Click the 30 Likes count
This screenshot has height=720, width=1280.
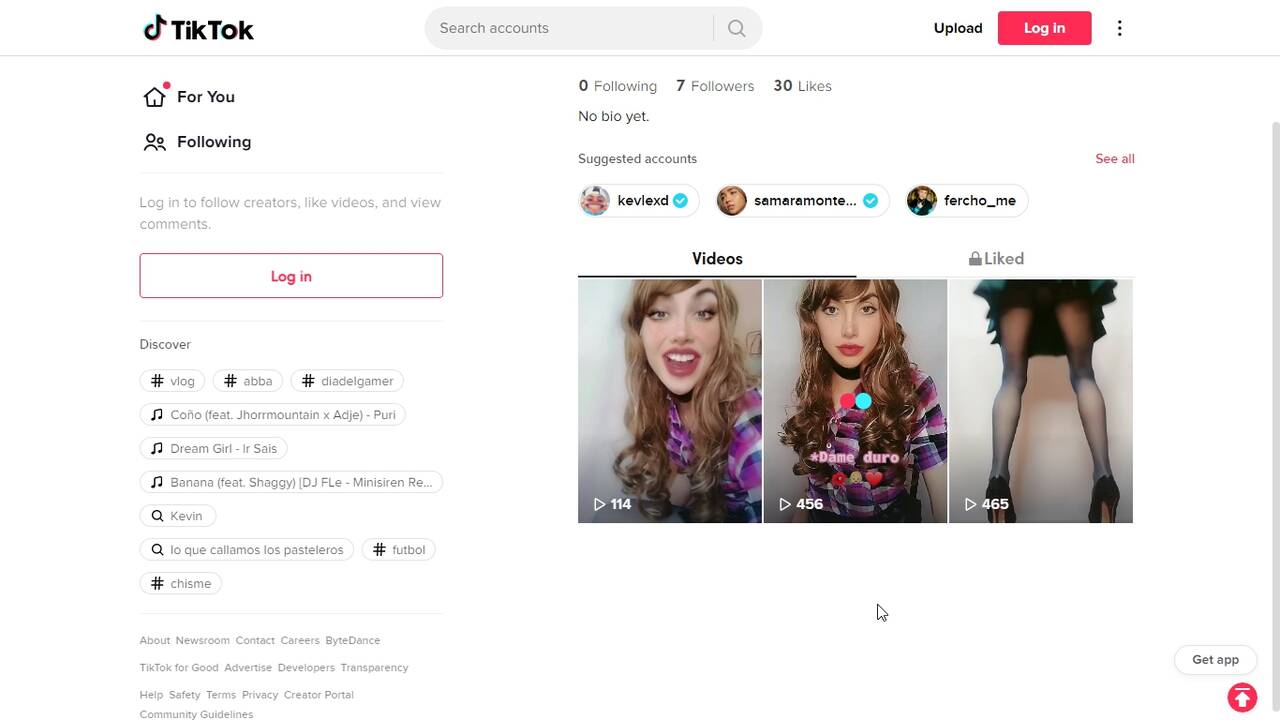(x=802, y=86)
